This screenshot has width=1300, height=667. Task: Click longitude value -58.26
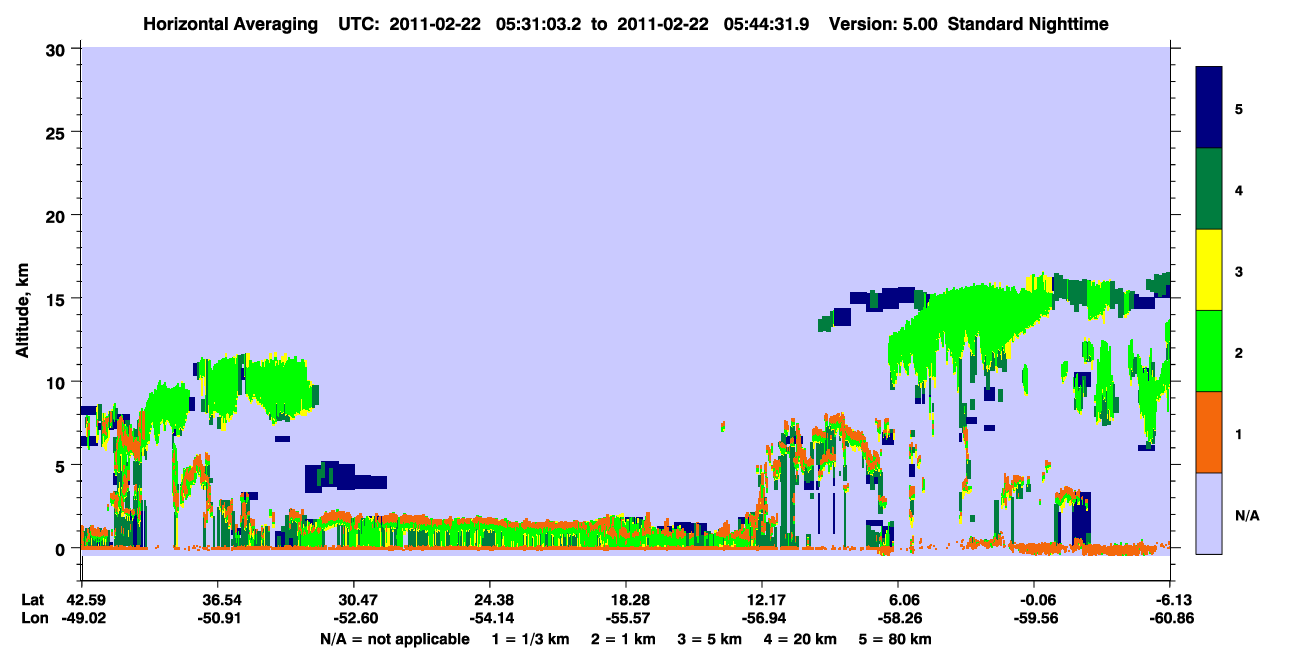[898, 619]
